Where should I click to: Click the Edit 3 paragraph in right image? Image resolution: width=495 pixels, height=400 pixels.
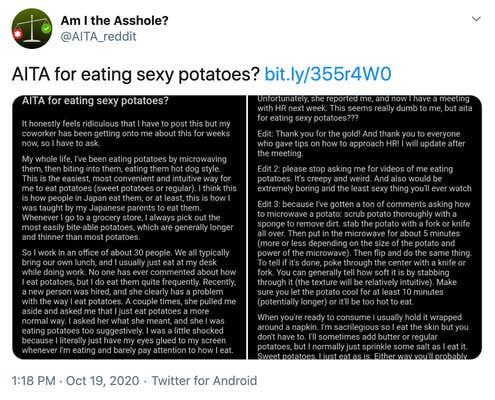coord(365,253)
